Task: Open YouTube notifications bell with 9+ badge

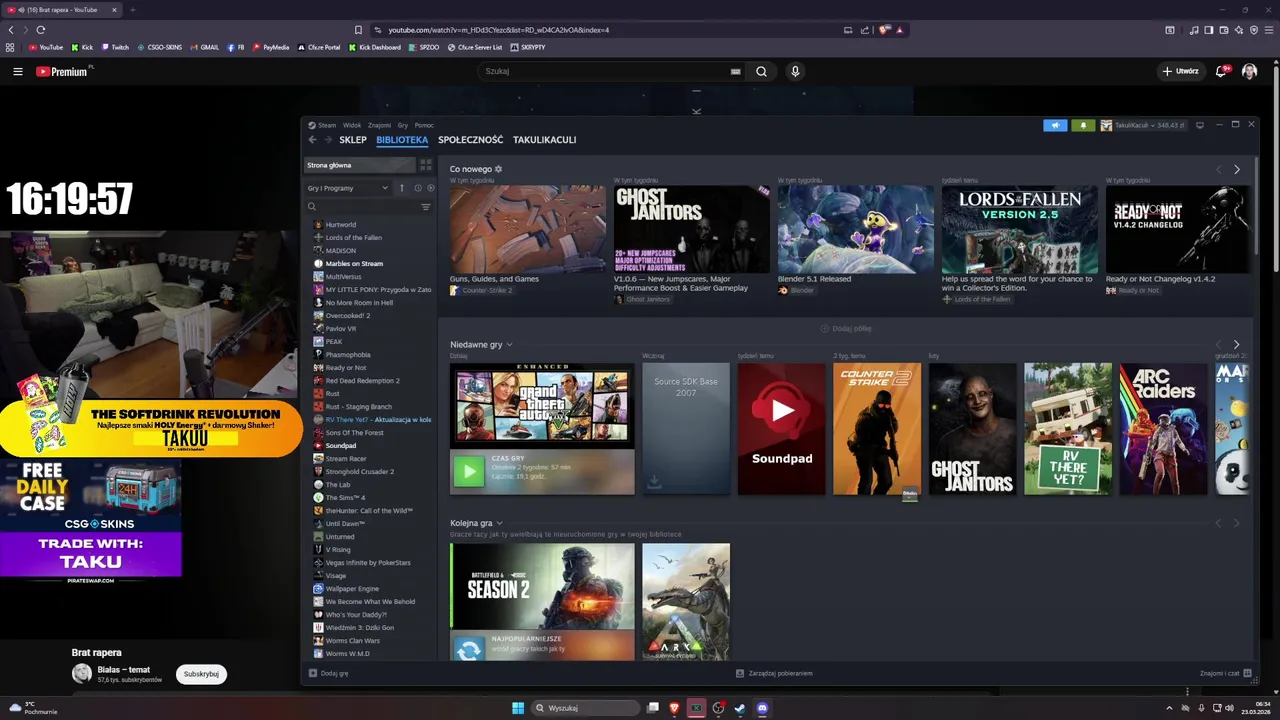Action: click(x=1221, y=71)
